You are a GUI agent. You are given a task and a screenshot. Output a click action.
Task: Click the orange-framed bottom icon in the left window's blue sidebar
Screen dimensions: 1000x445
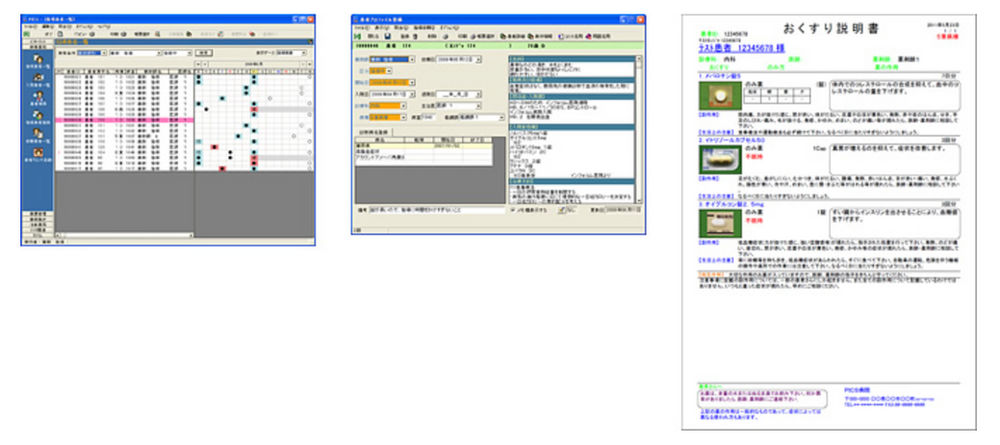pyautogui.click(x=37, y=153)
